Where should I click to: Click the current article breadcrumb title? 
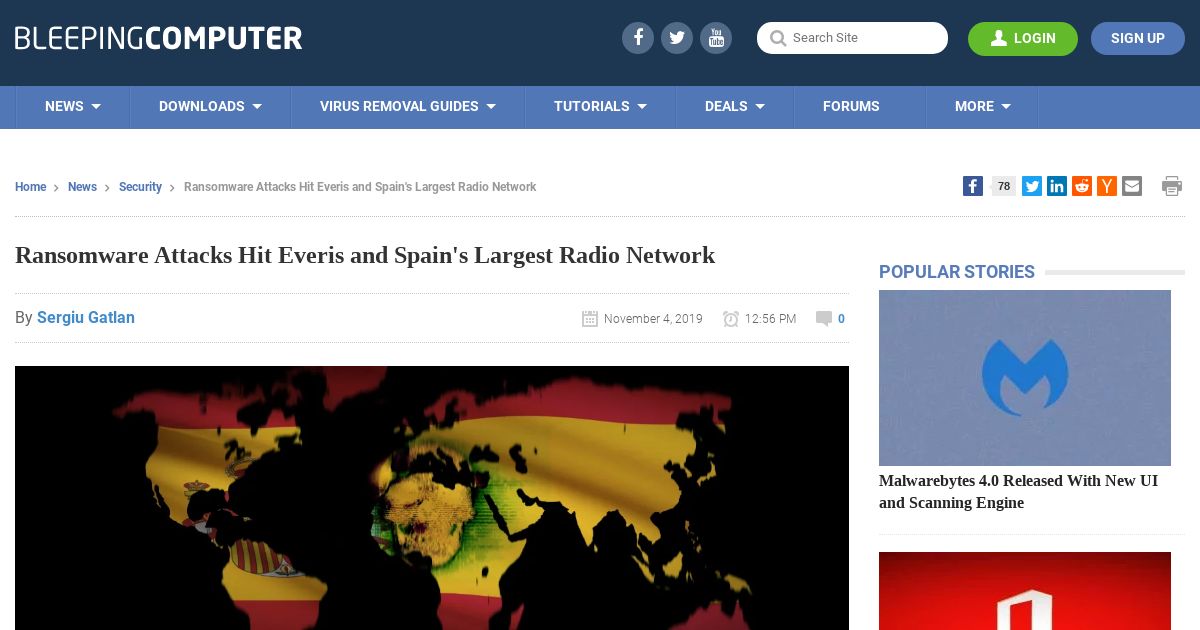tap(360, 187)
